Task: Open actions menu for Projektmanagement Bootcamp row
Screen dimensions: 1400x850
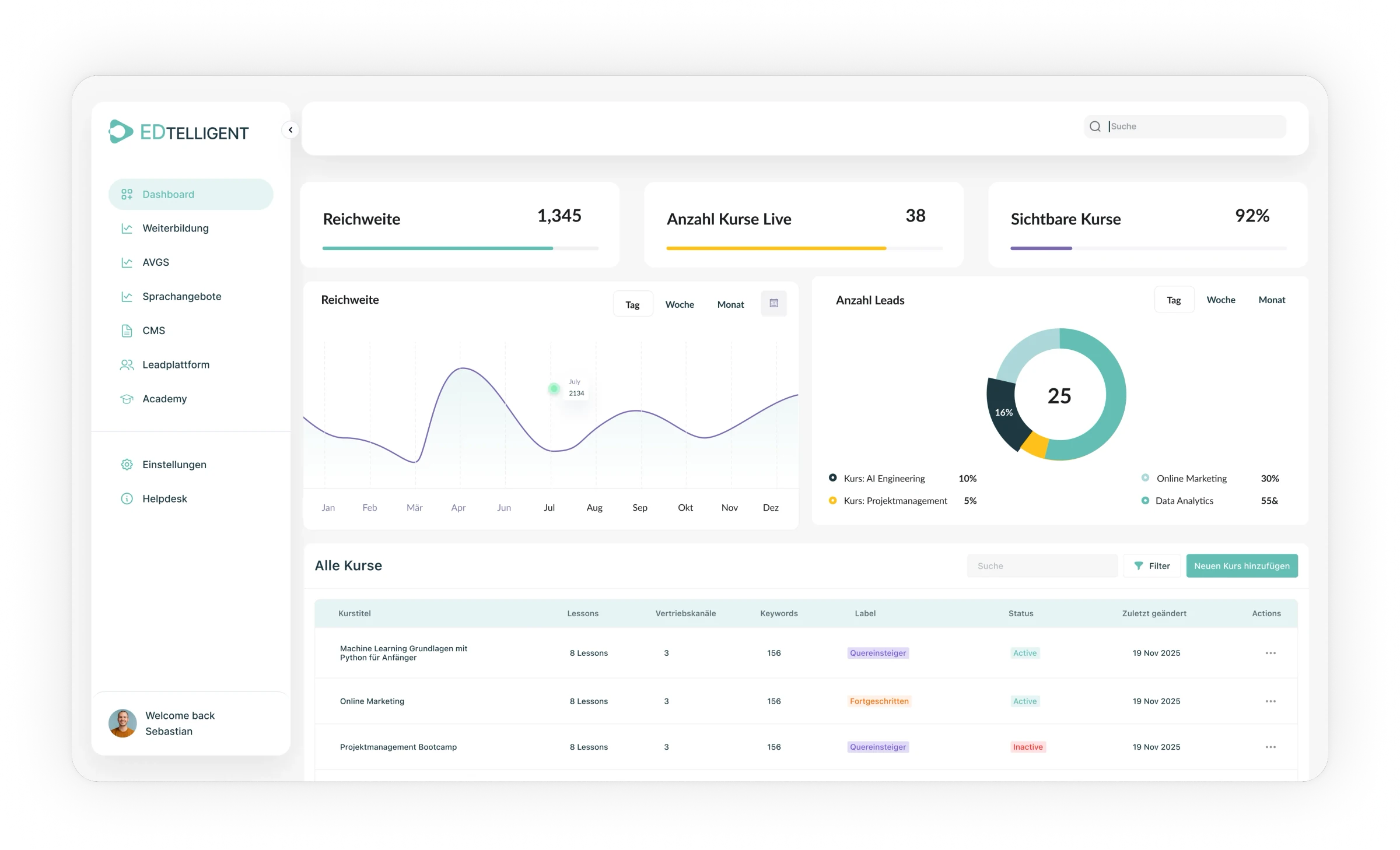Action: [x=1270, y=746]
